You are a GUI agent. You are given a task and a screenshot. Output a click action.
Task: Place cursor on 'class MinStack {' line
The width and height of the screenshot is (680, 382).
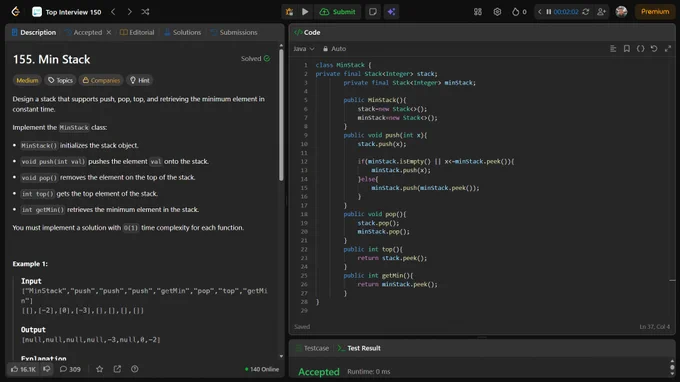pyautogui.click(x=343, y=65)
